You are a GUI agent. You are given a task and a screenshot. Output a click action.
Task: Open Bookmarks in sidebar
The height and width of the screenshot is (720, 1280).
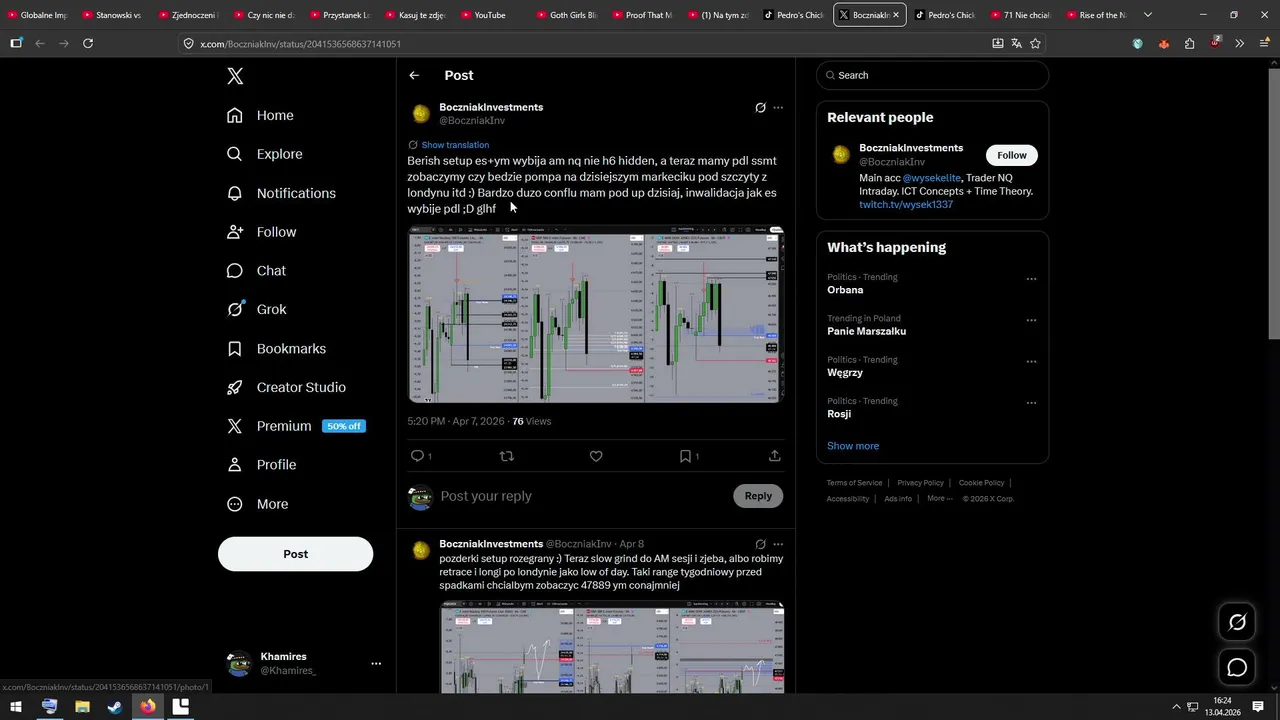pos(276,348)
